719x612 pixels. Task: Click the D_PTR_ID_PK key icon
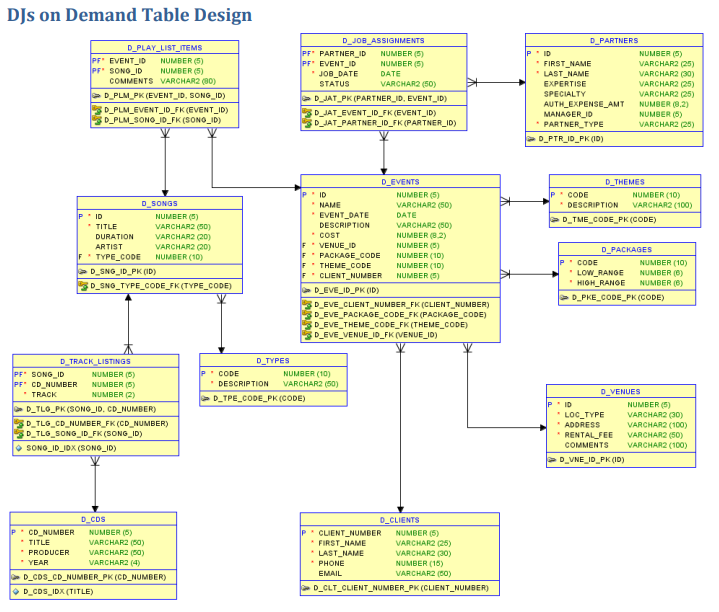pos(531,139)
